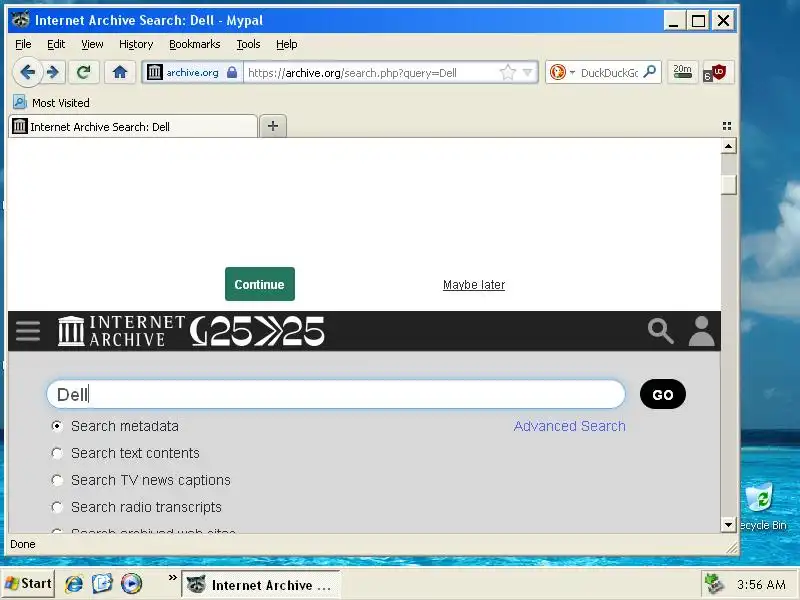Select the Search metadata radio button
Viewport: 800px width, 600px height.
(57, 426)
